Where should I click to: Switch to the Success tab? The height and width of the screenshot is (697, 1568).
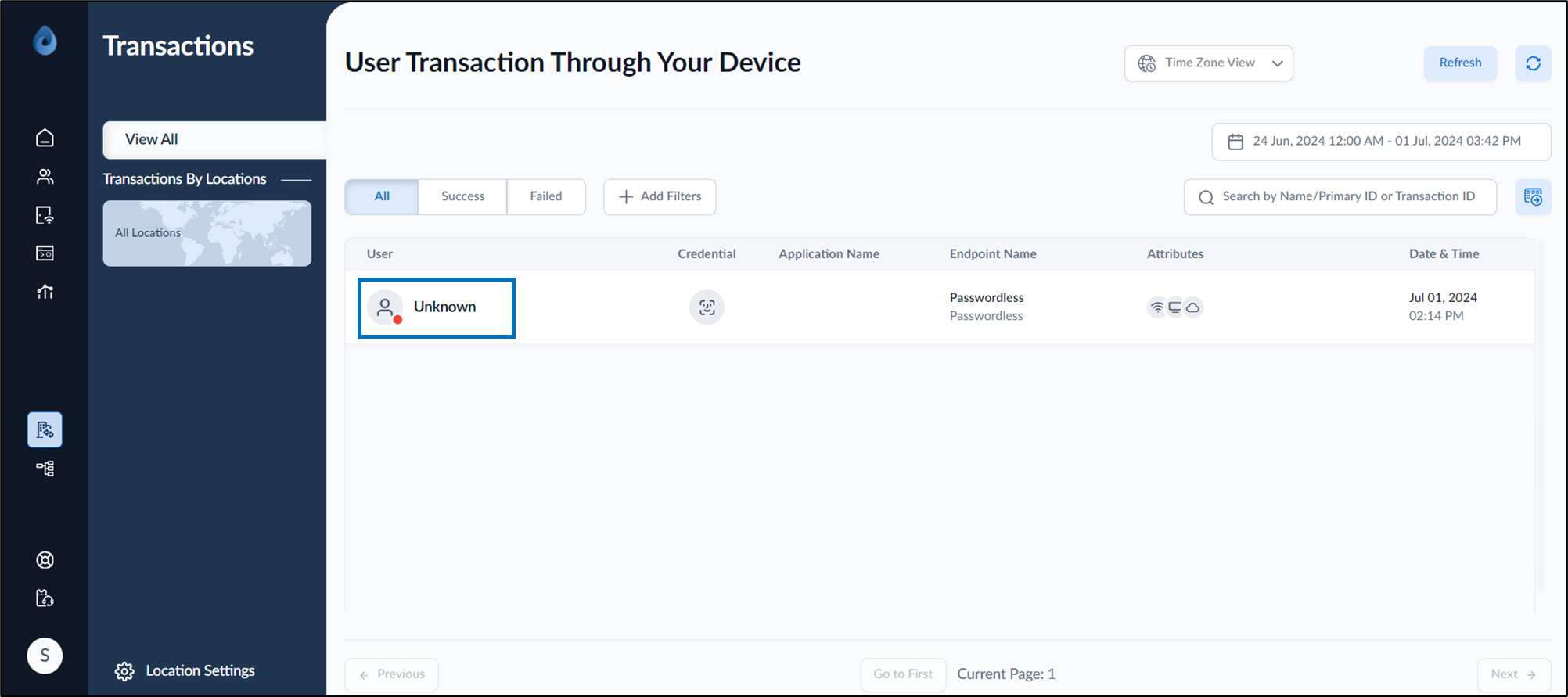tap(463, 196)
